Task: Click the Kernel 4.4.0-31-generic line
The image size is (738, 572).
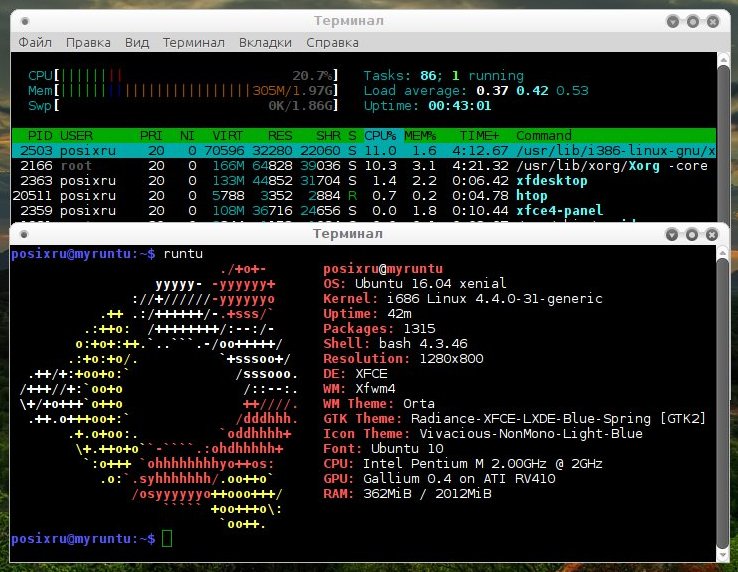Action: point(463,298)
